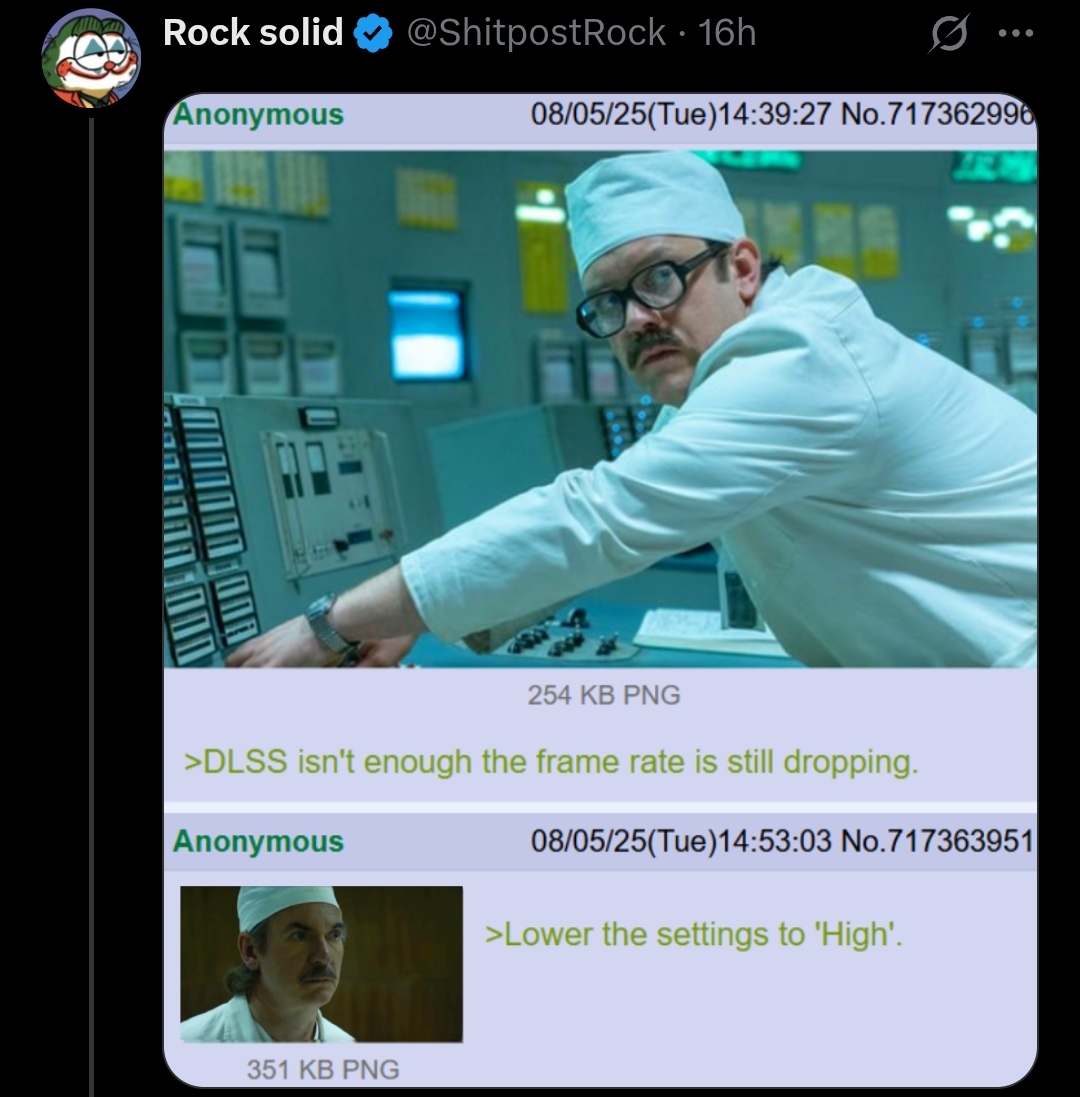Click the second Anonymous poster name
Screen dimensions: 1080x1097
pos(258,841)
